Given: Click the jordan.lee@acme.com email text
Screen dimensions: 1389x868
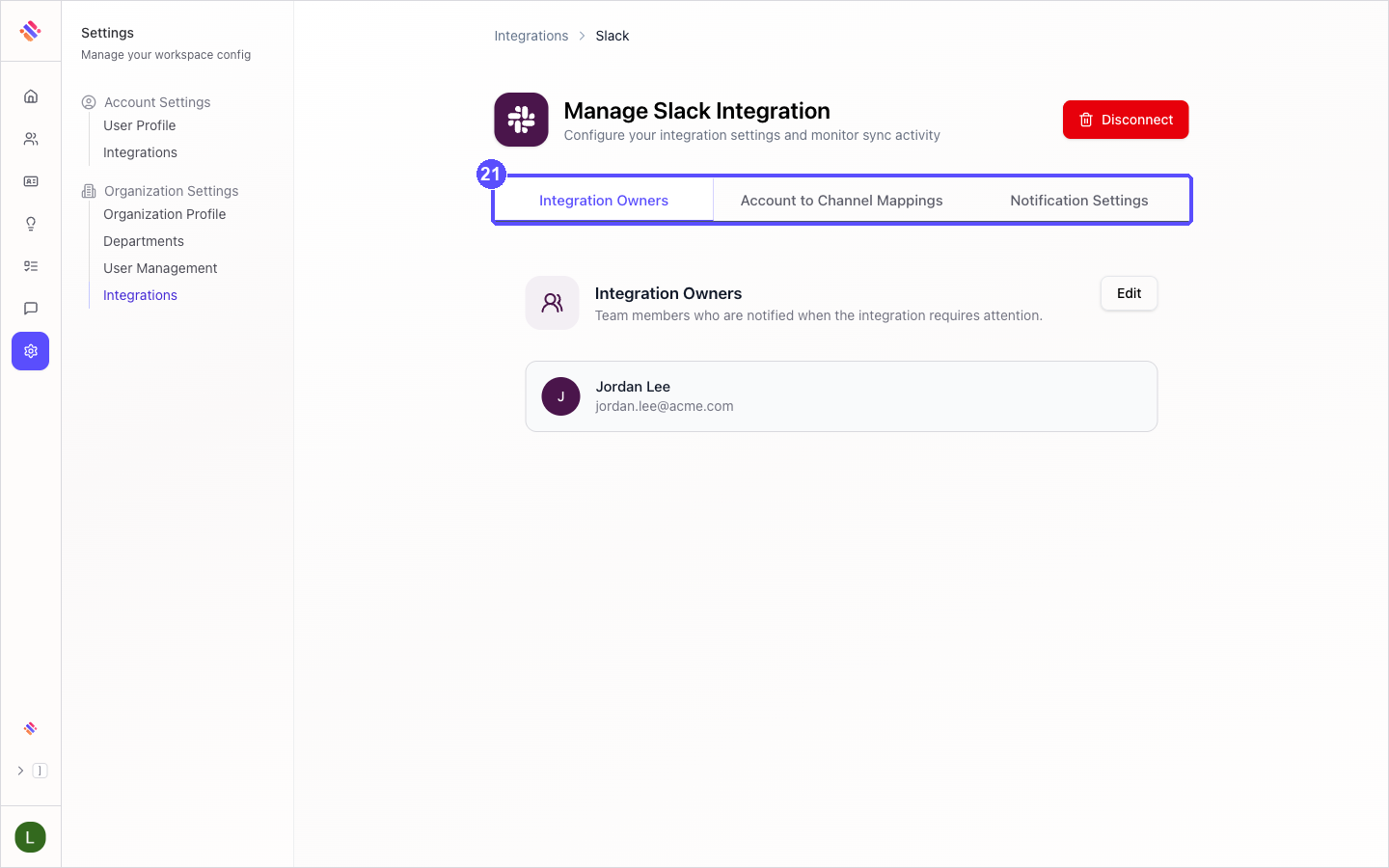Looking at the screenshot, I should (x=665, y=406).
